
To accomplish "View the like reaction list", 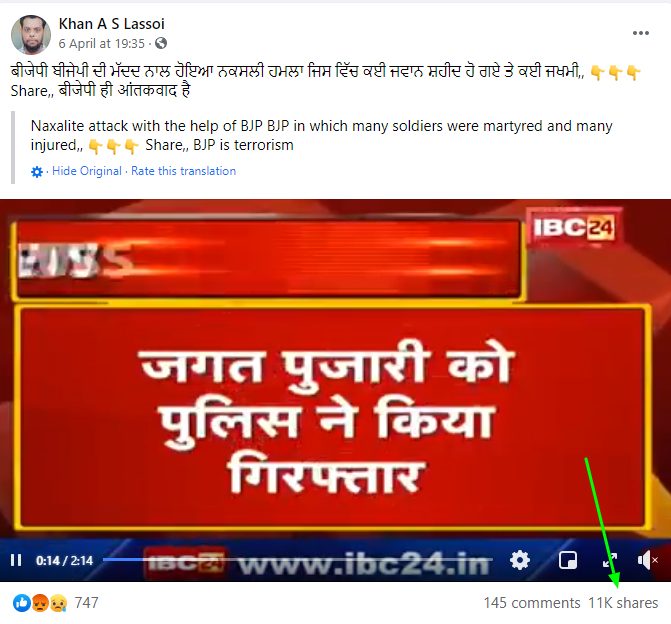I will click(x=21, y=603).
